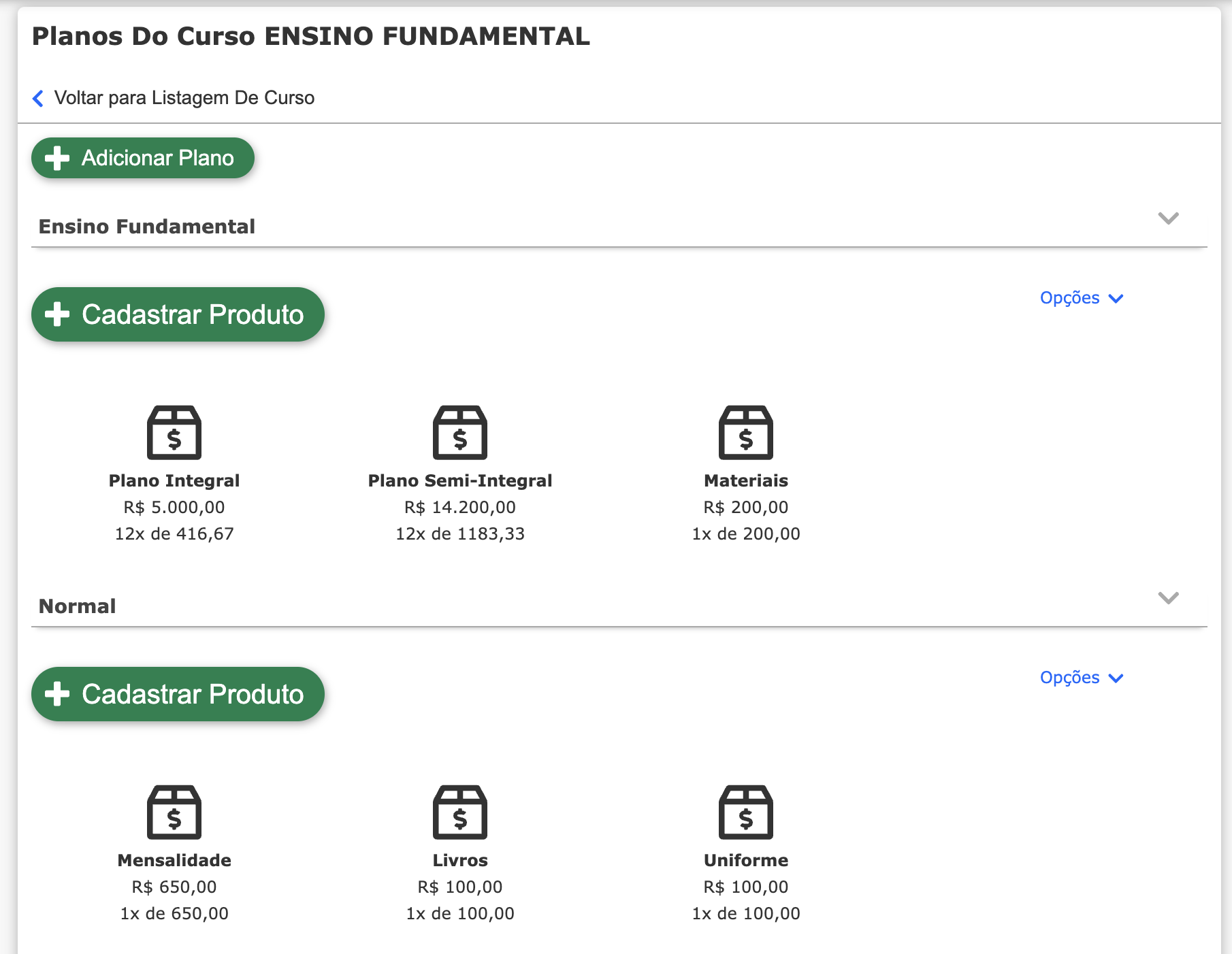The width and height of the screenshot is (1232, 954).
Task: Collapse the Normal plan section
Action: click(x=1168, y=598)
